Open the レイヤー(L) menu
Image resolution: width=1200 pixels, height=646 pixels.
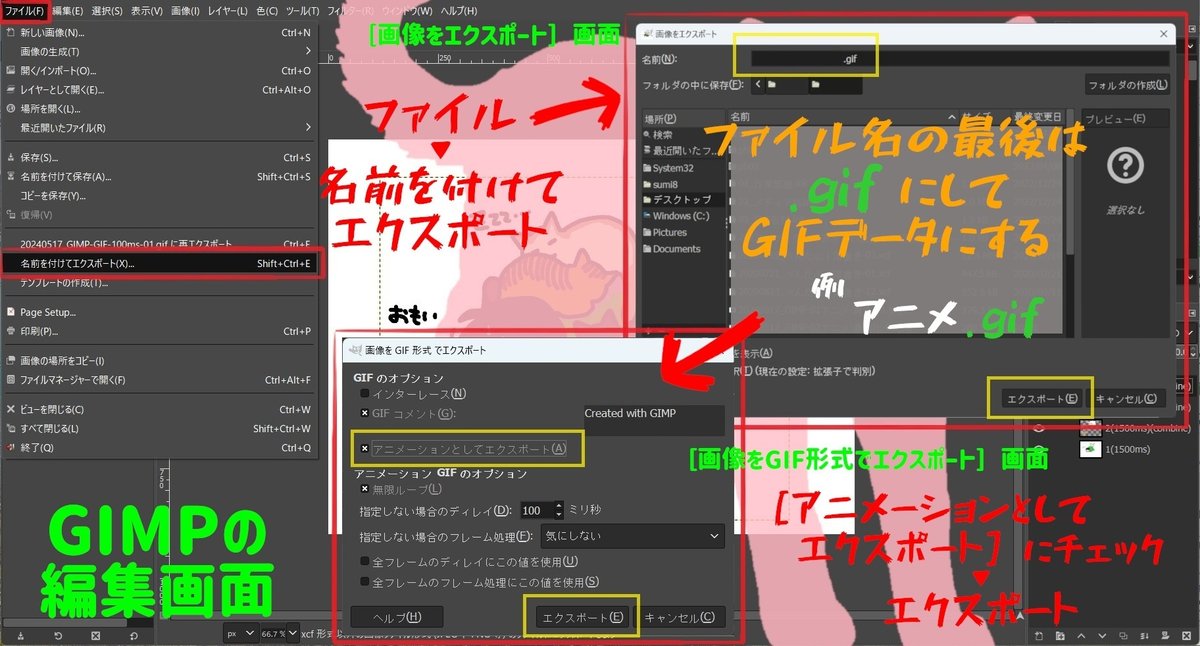pos(227,10)
